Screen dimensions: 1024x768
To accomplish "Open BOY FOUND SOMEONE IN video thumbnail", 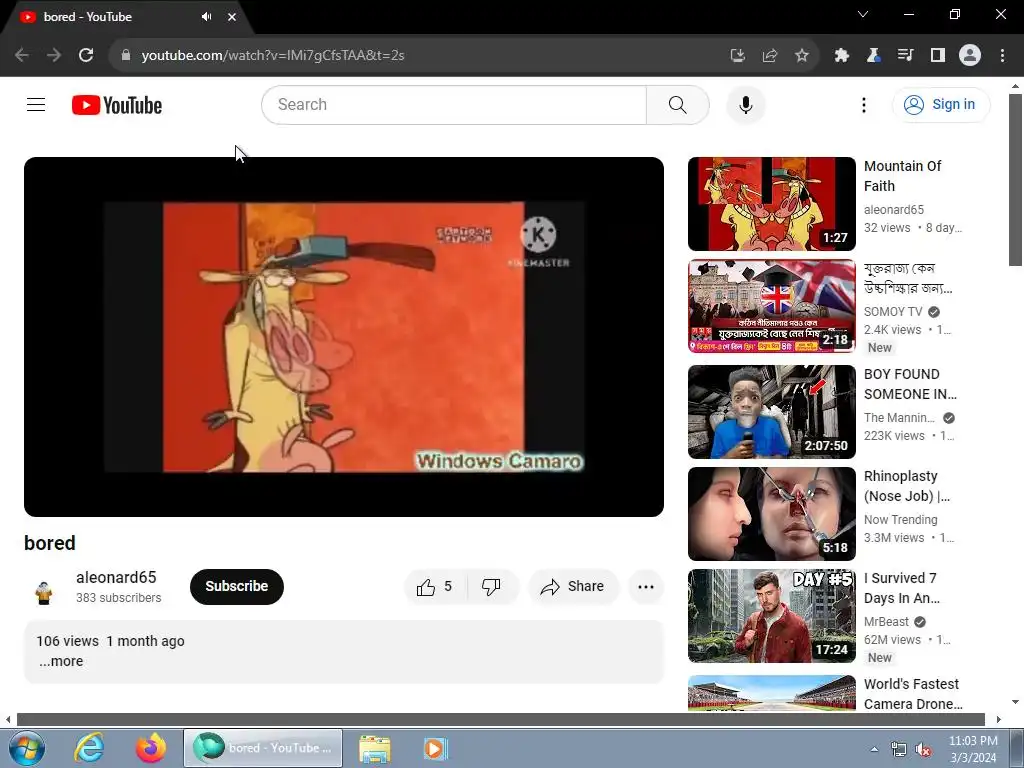I will (771, 411).
